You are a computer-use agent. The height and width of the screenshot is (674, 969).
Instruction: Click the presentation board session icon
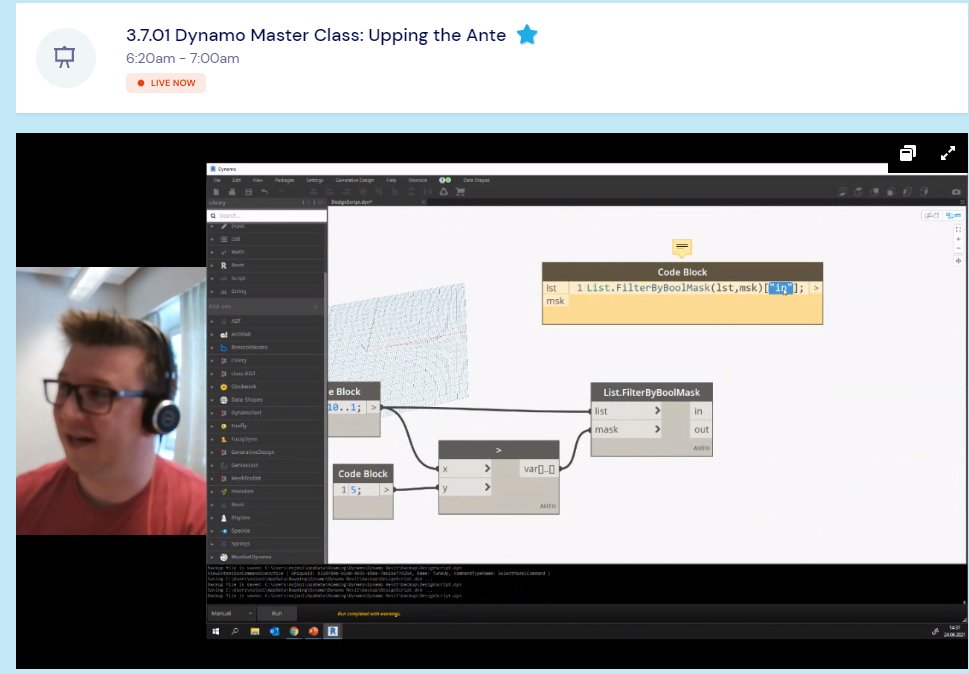pyautogui.click(x=65, y=57)
